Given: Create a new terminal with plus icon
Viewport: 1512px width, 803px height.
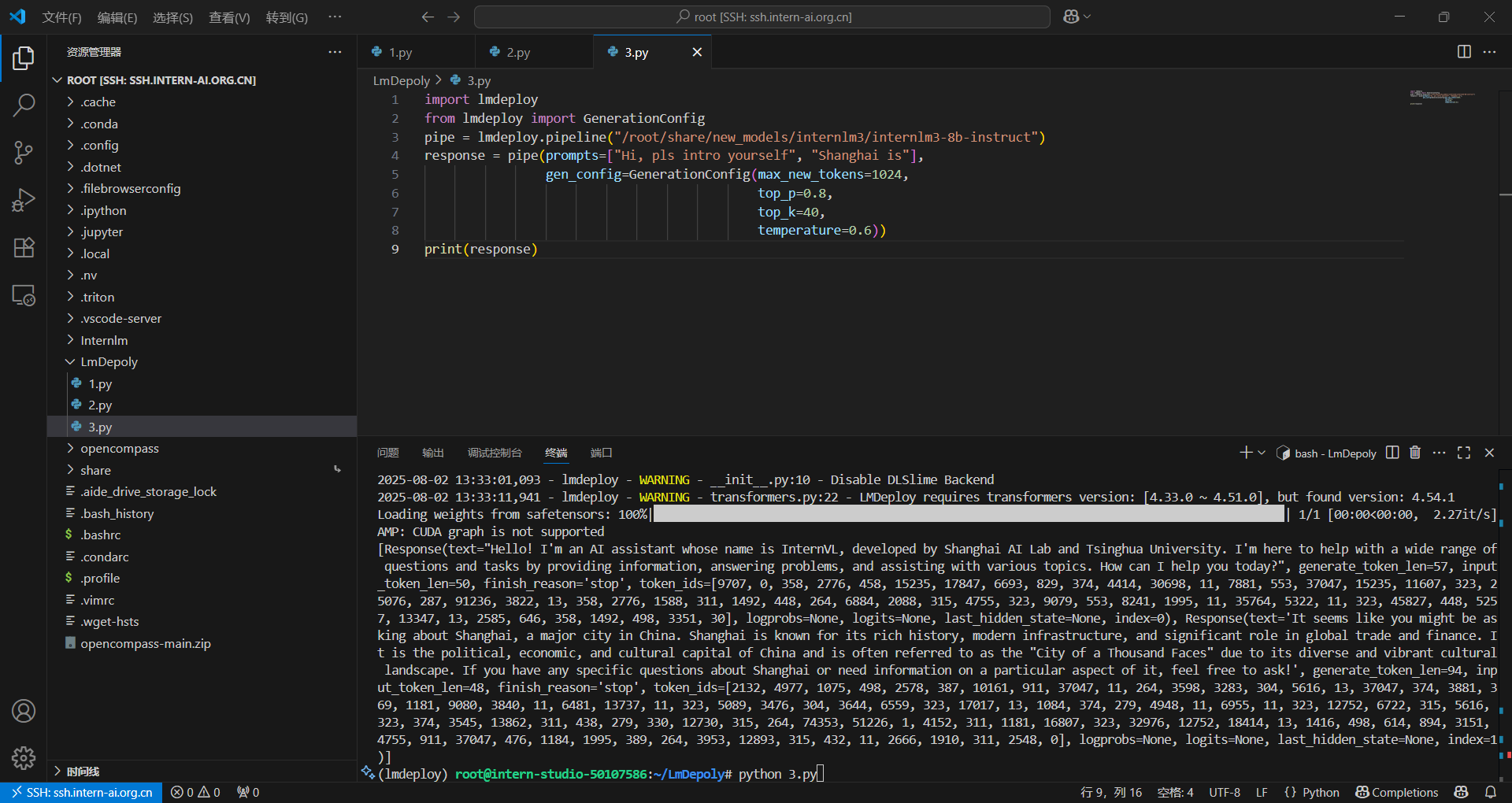Looking at the screenshot, I should tap(1245, 453).
